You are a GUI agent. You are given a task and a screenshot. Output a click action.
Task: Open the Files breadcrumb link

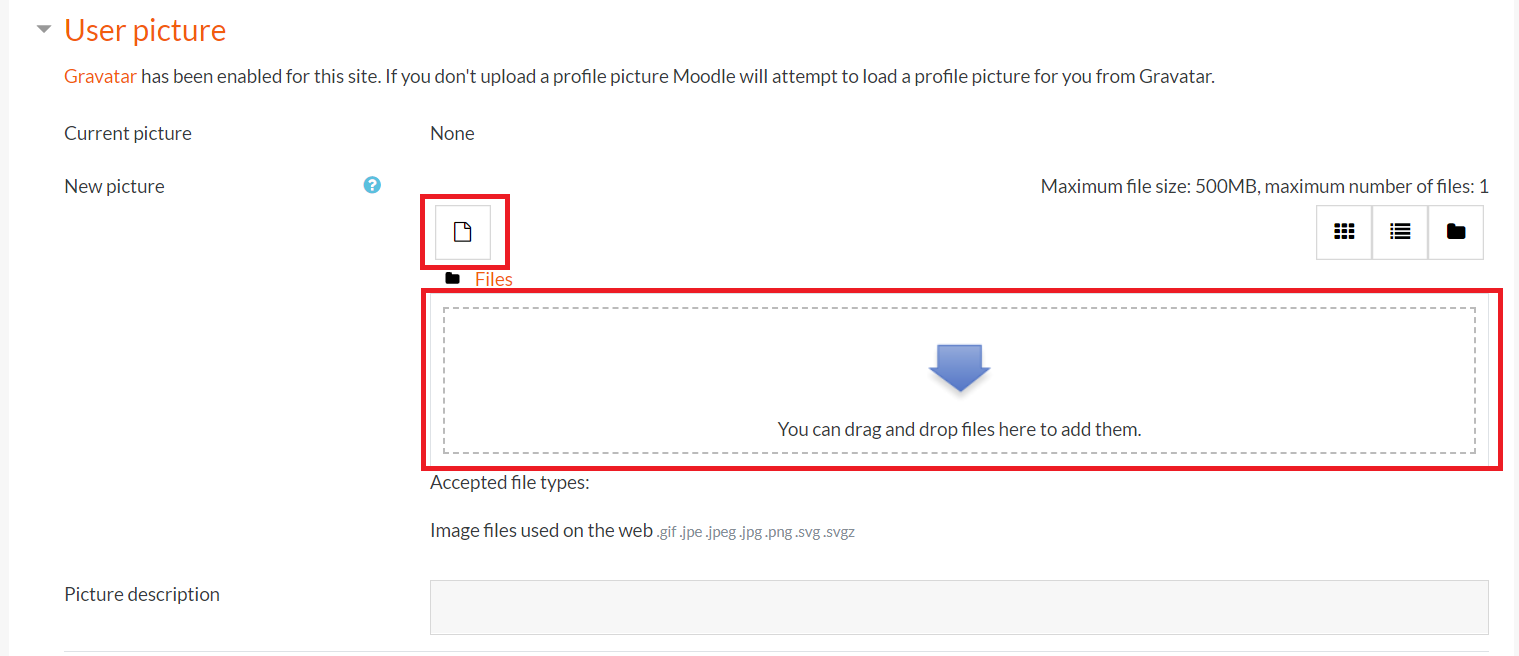tap(494, 279)
